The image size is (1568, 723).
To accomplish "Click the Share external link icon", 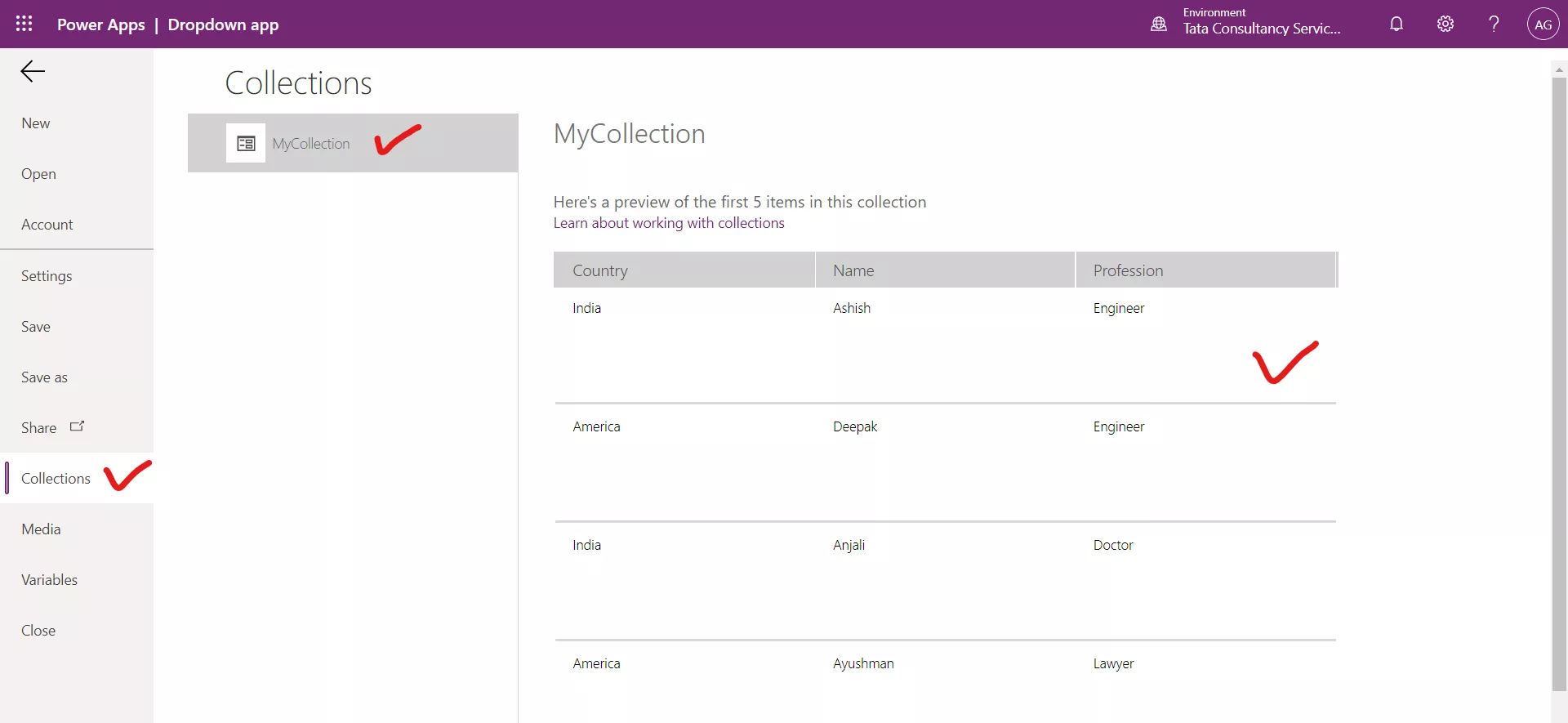I will tap(78, 426).
